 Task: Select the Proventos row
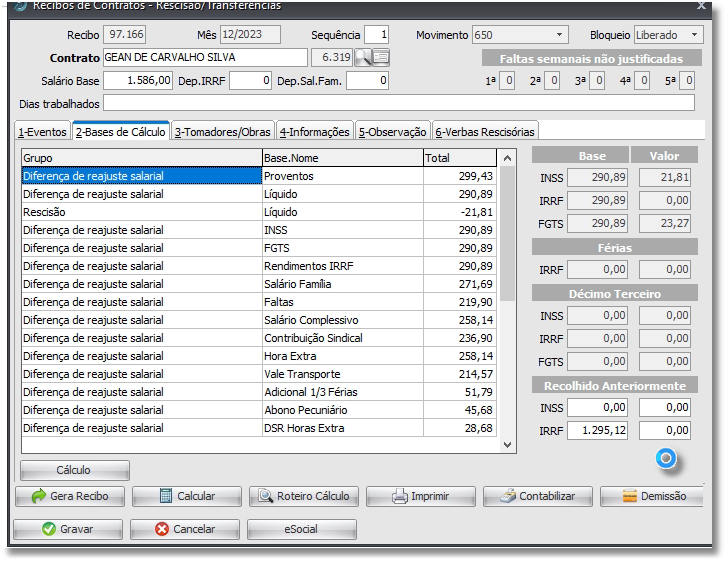(x=259, y=176)
